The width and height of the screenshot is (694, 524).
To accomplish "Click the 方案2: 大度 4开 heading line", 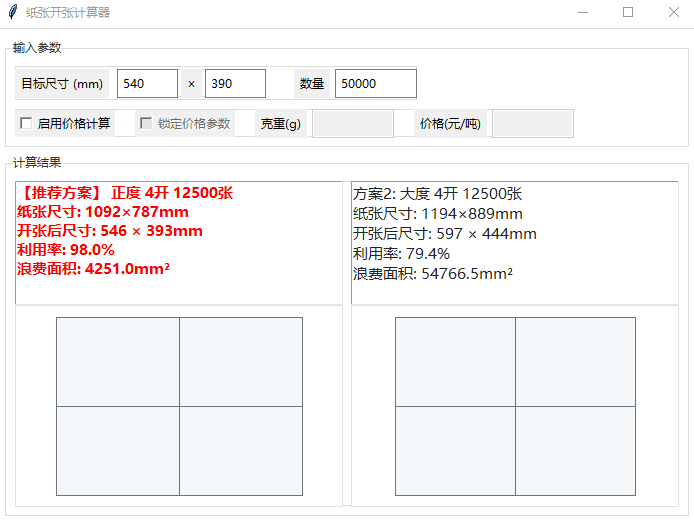I will pos(437,194).
